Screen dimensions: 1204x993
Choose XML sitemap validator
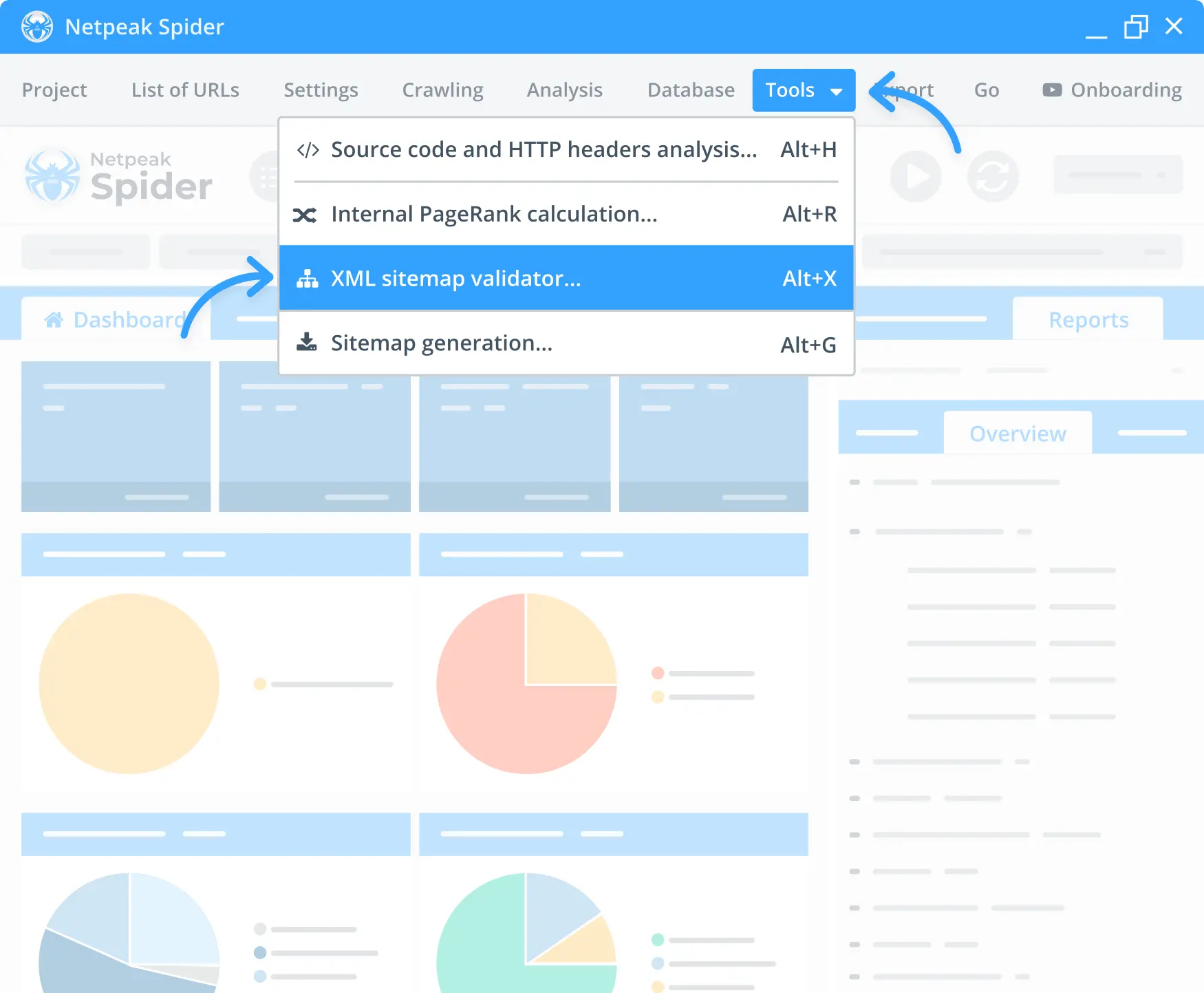(x=566, y=278)
